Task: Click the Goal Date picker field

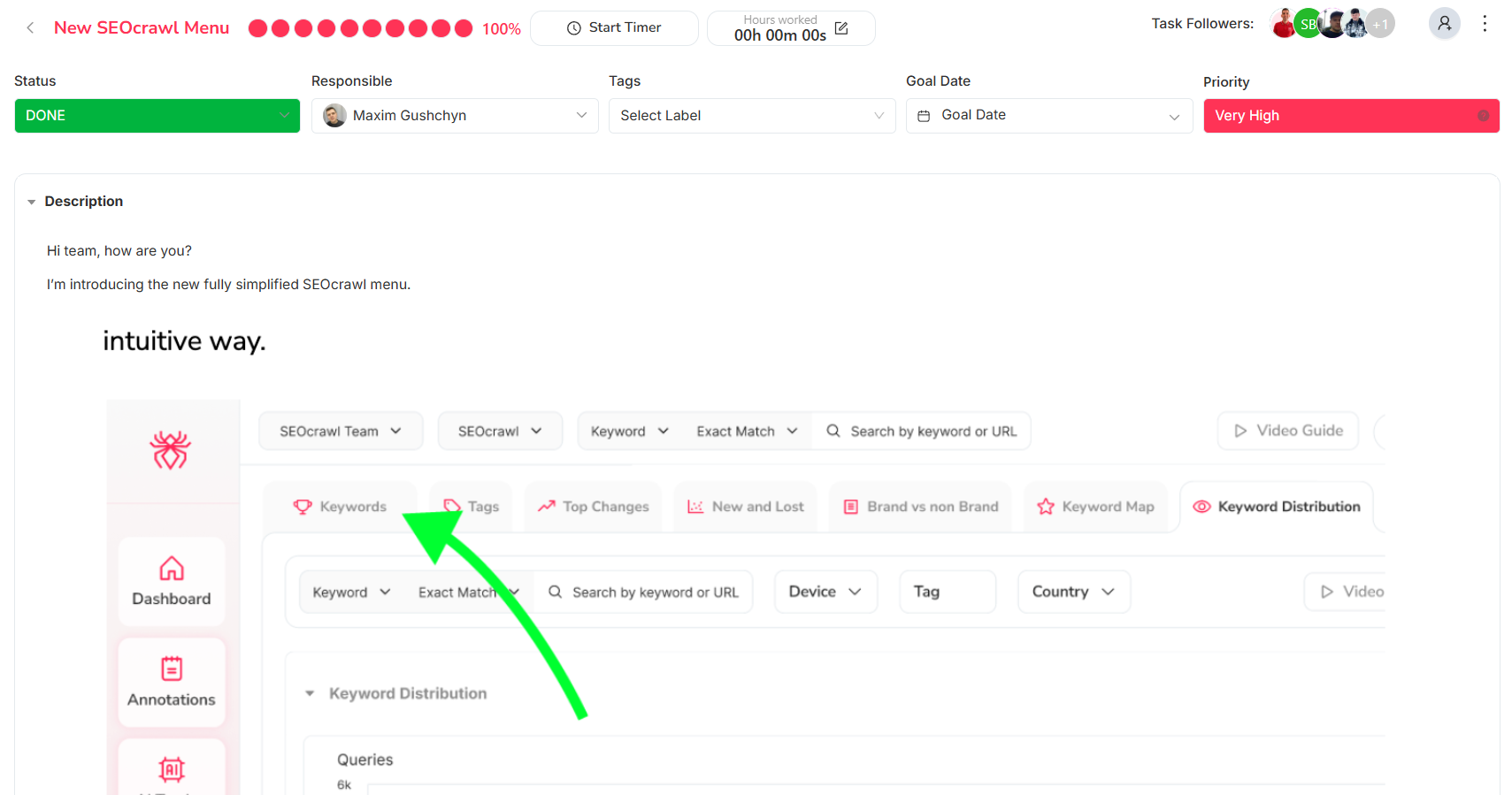Action: (x=1048, y=116)
